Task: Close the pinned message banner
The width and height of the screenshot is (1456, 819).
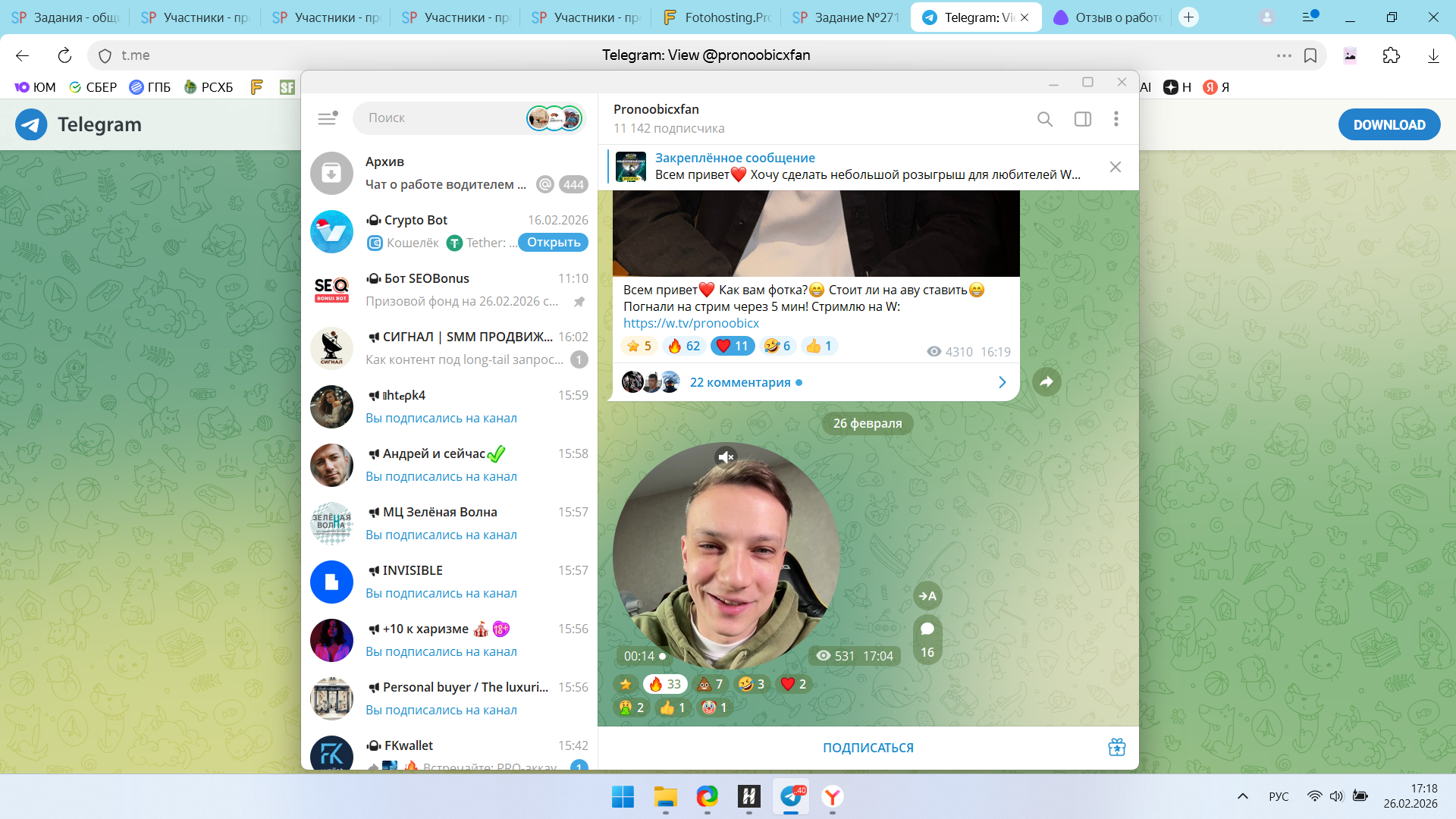Action: tap(1115, 167)
